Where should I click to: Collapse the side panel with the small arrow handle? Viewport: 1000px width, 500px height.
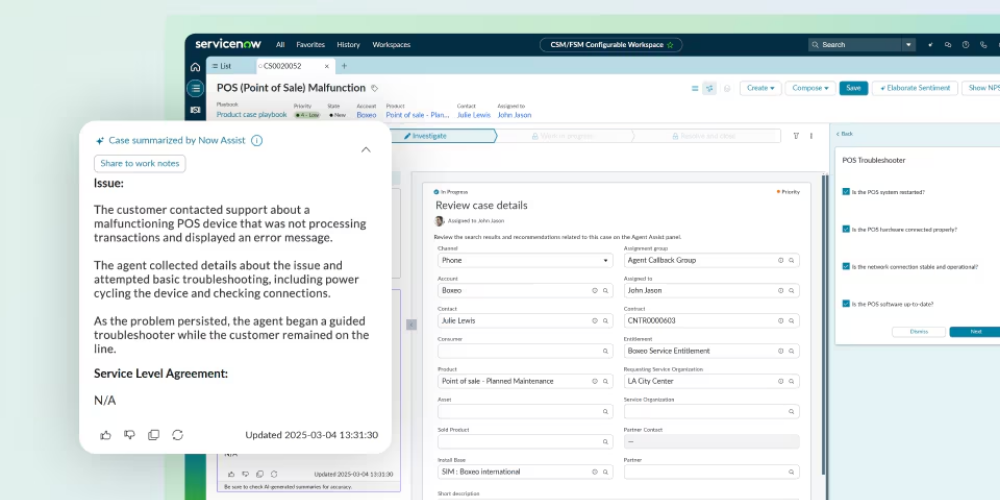[411, 325]
